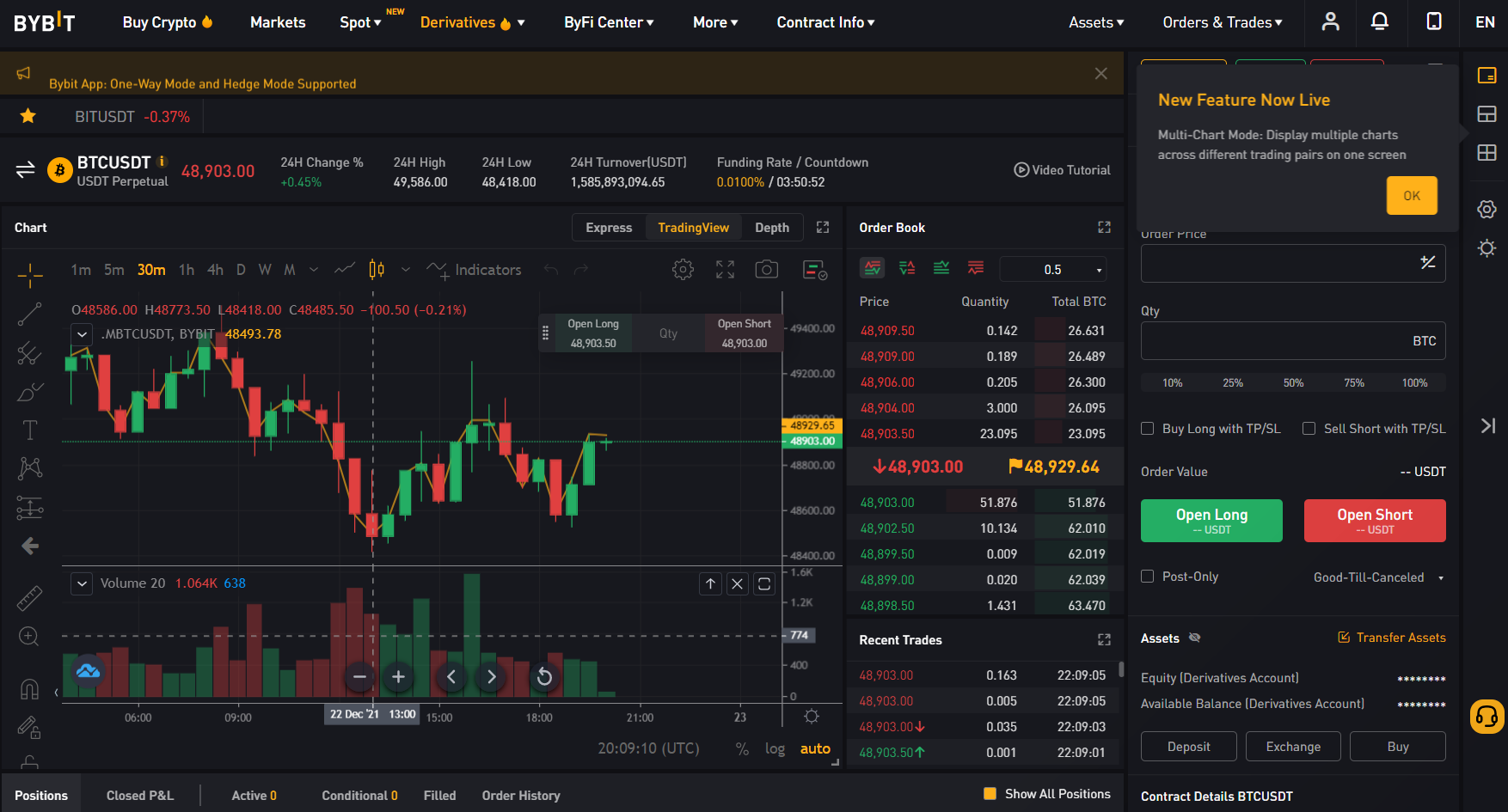
Task: Switch to the Depth chart tab
Action: pos(772,228)
